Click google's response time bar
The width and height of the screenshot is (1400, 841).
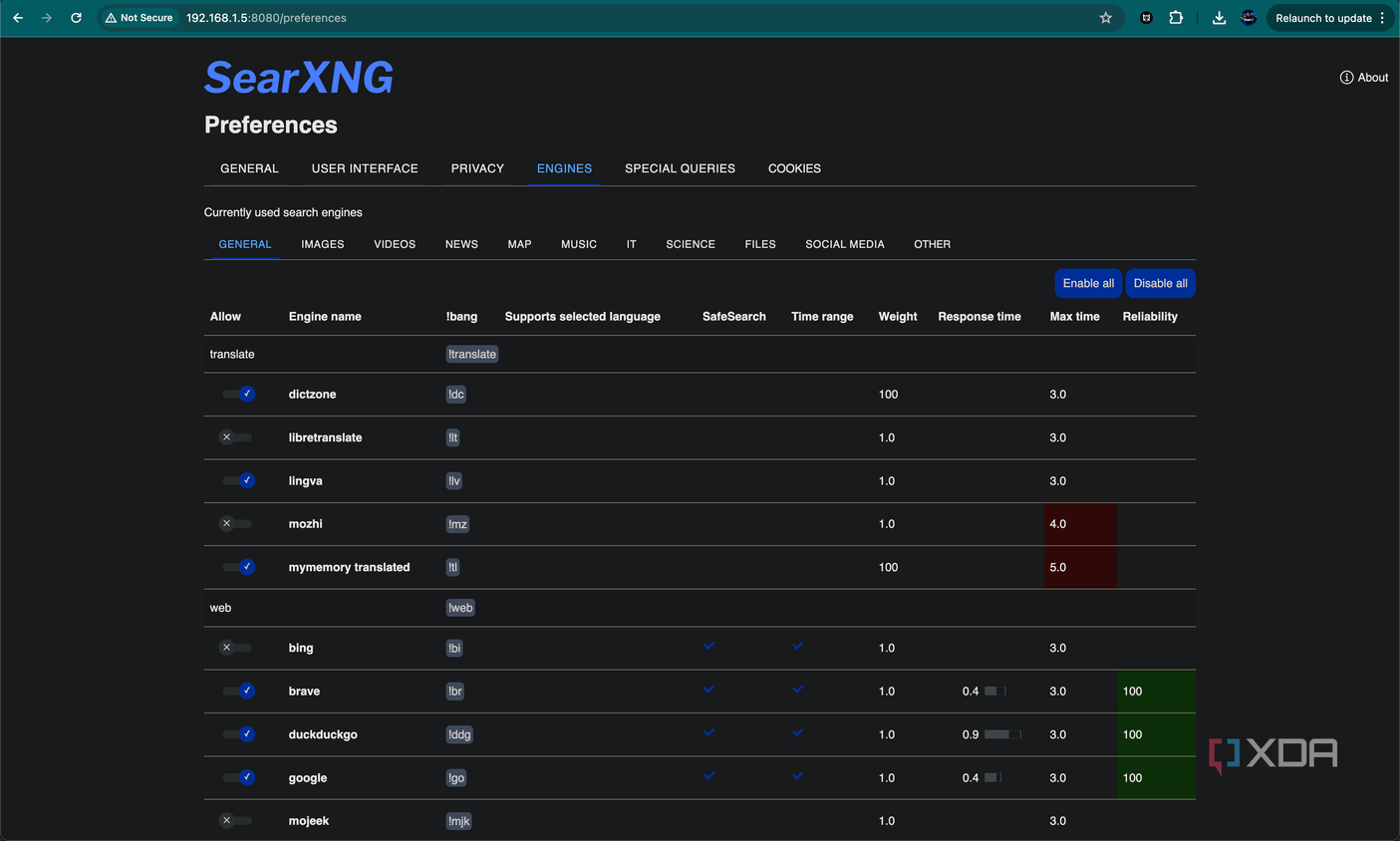pos(993,777)
